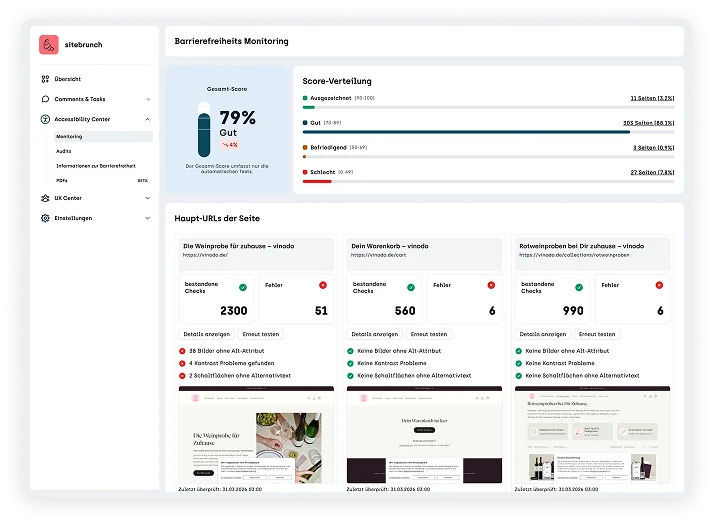
Task: Click red icon beside 4 Kontrast Probleme gefunden
Action: click(x=182, y=363)
